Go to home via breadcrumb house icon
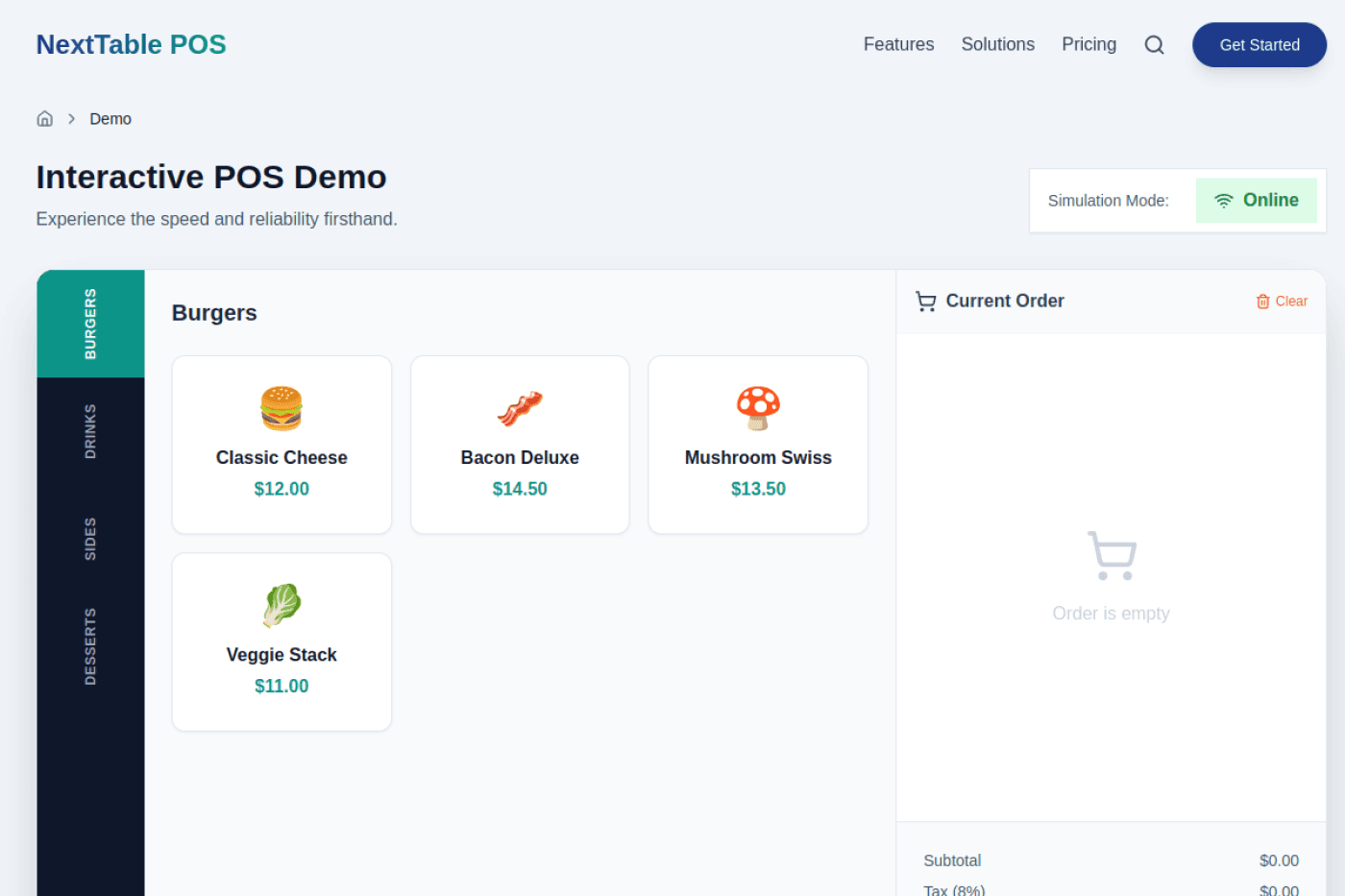The image size is (1345, 896). click(x=44, y=119)
